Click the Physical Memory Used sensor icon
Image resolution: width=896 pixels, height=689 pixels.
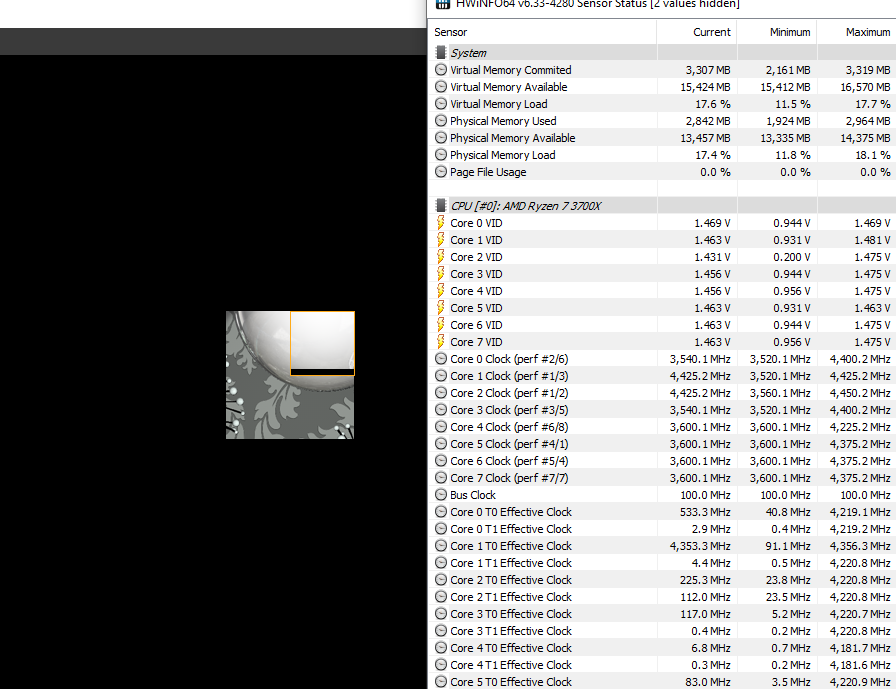click(x=441, y=121)
